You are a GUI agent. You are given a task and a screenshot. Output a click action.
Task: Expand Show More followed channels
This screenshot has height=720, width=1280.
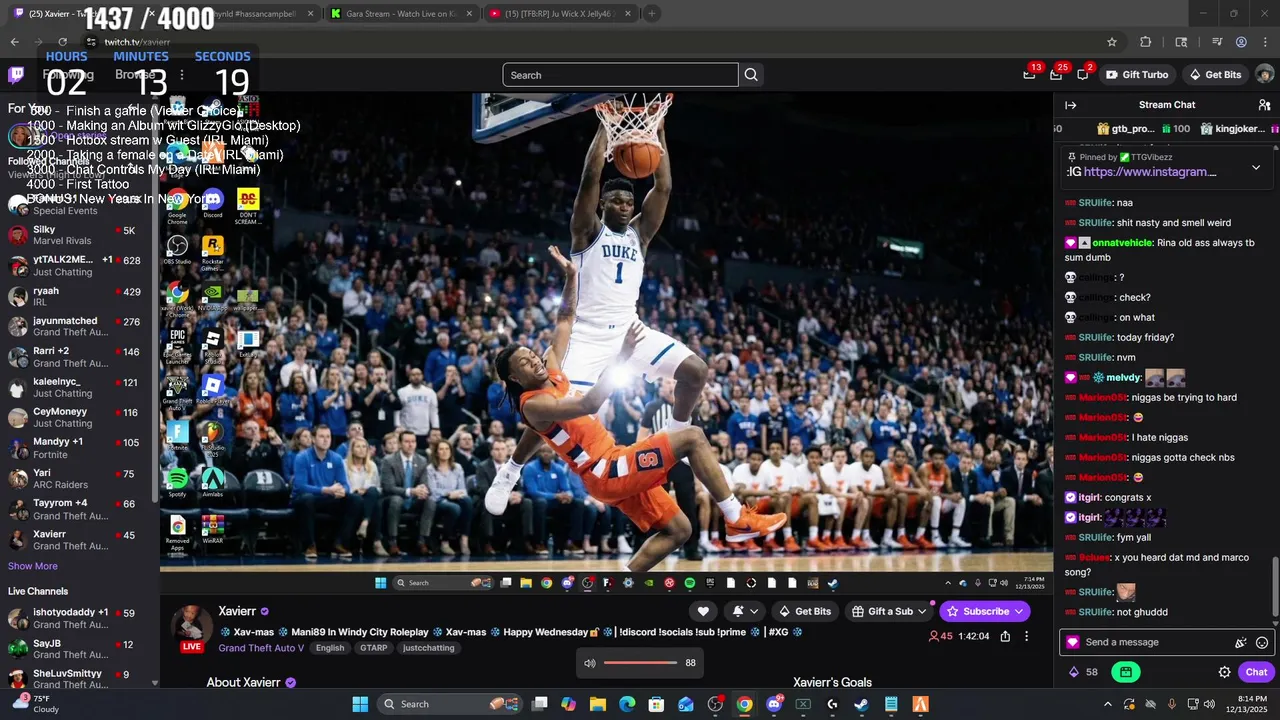click(x=33, y=566)
